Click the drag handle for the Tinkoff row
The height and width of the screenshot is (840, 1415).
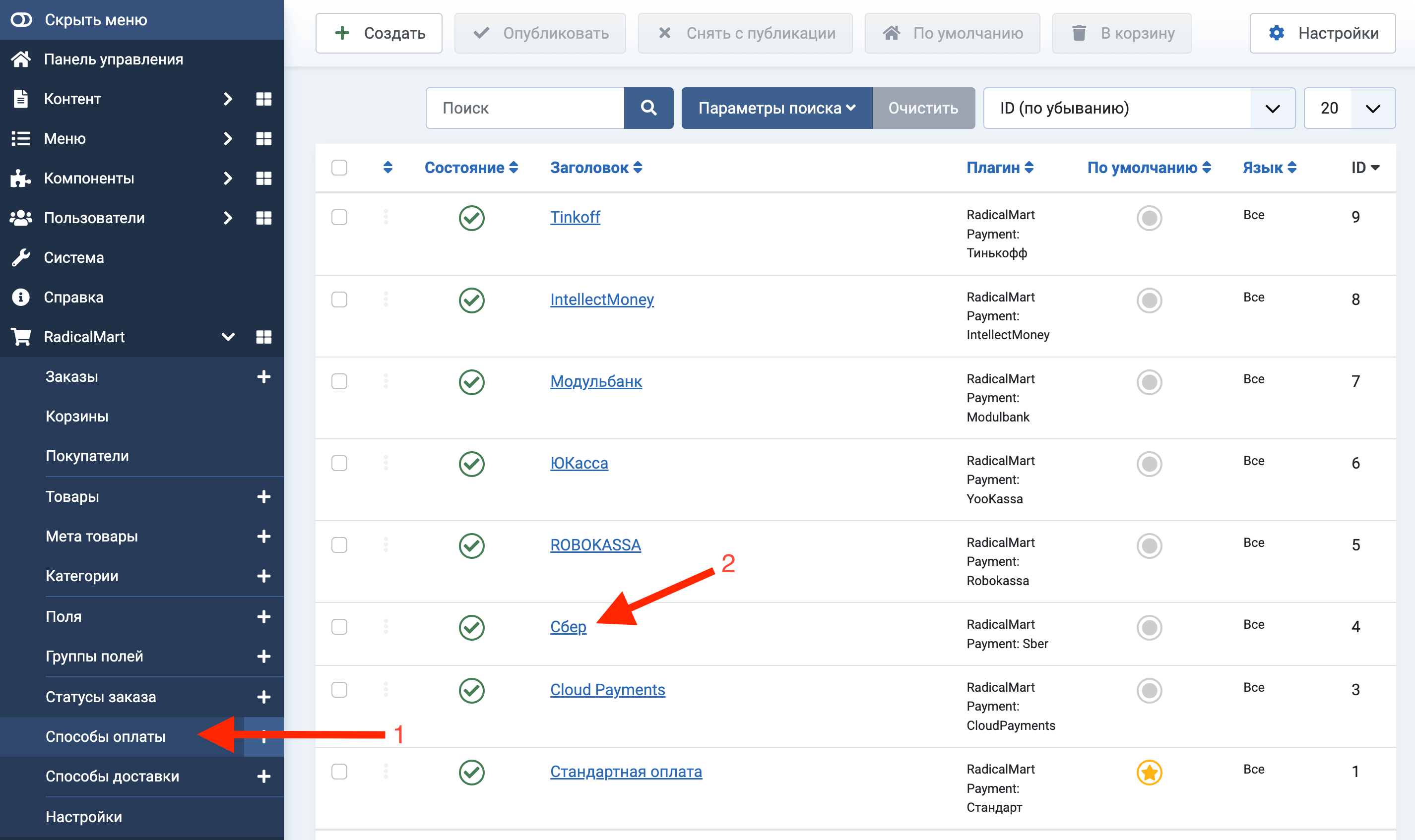click(386, 217)
